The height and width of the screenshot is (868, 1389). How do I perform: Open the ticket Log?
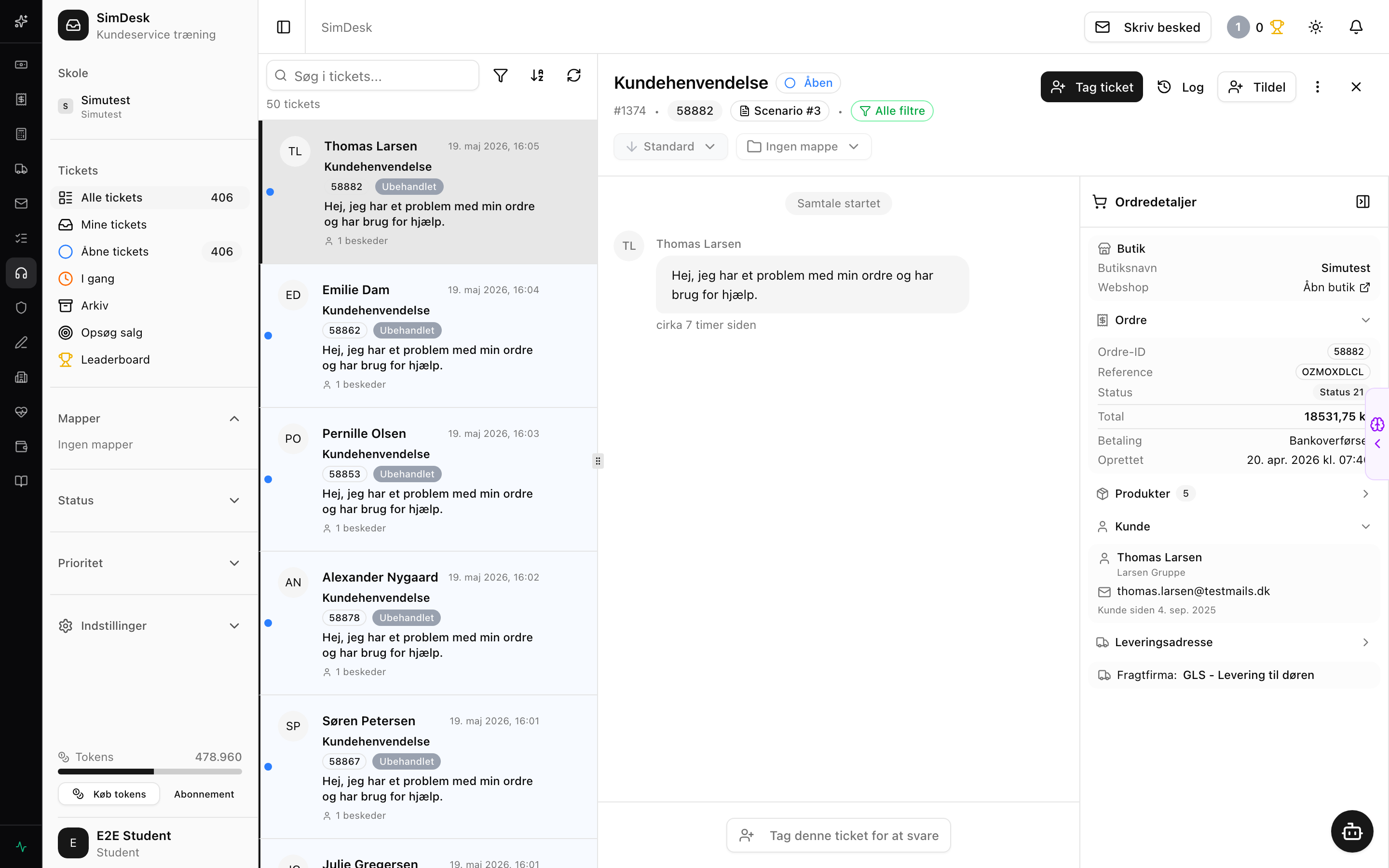coord(1180,87)
